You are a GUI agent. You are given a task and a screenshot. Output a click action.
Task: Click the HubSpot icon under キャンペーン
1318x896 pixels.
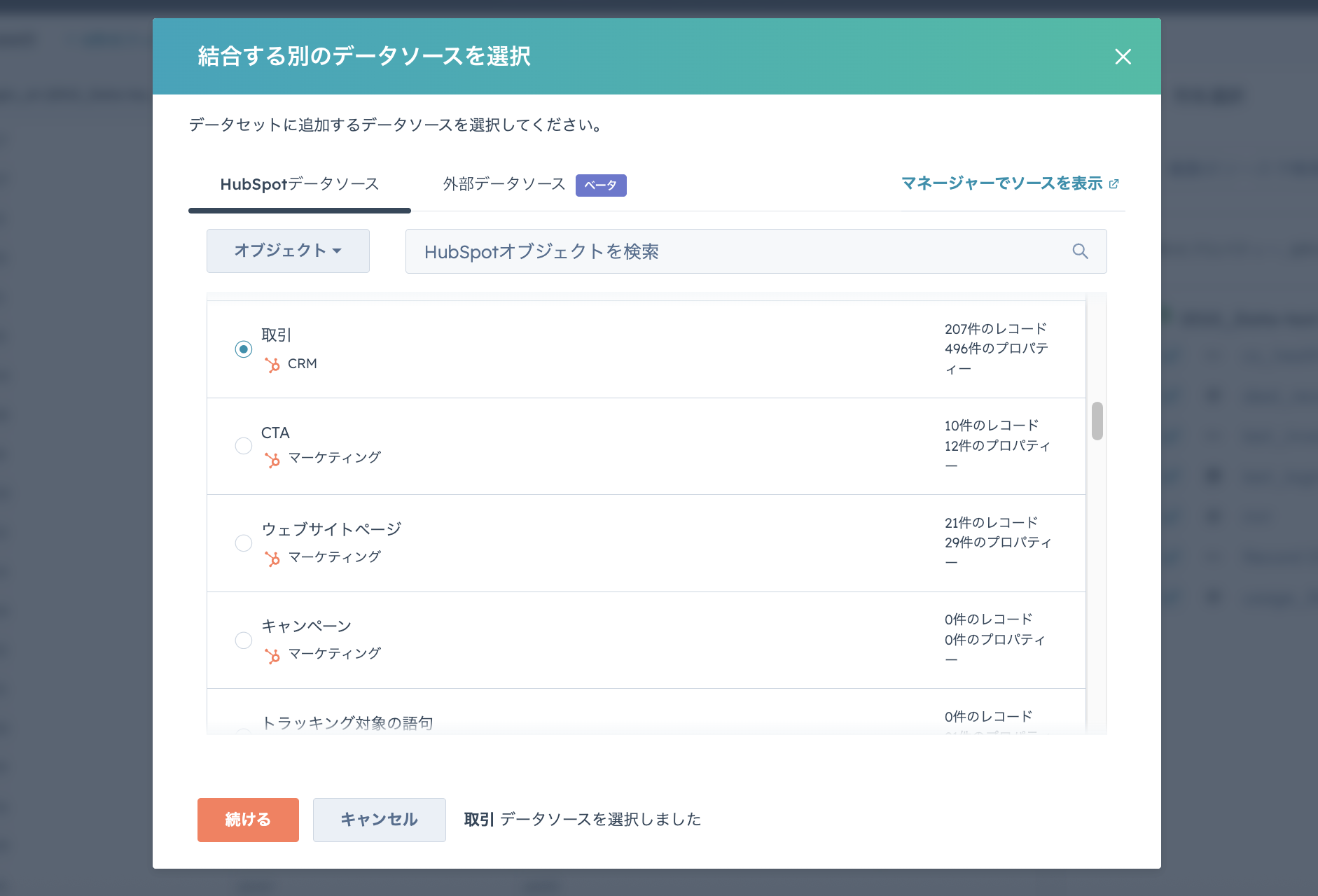[x=272, y=655]
